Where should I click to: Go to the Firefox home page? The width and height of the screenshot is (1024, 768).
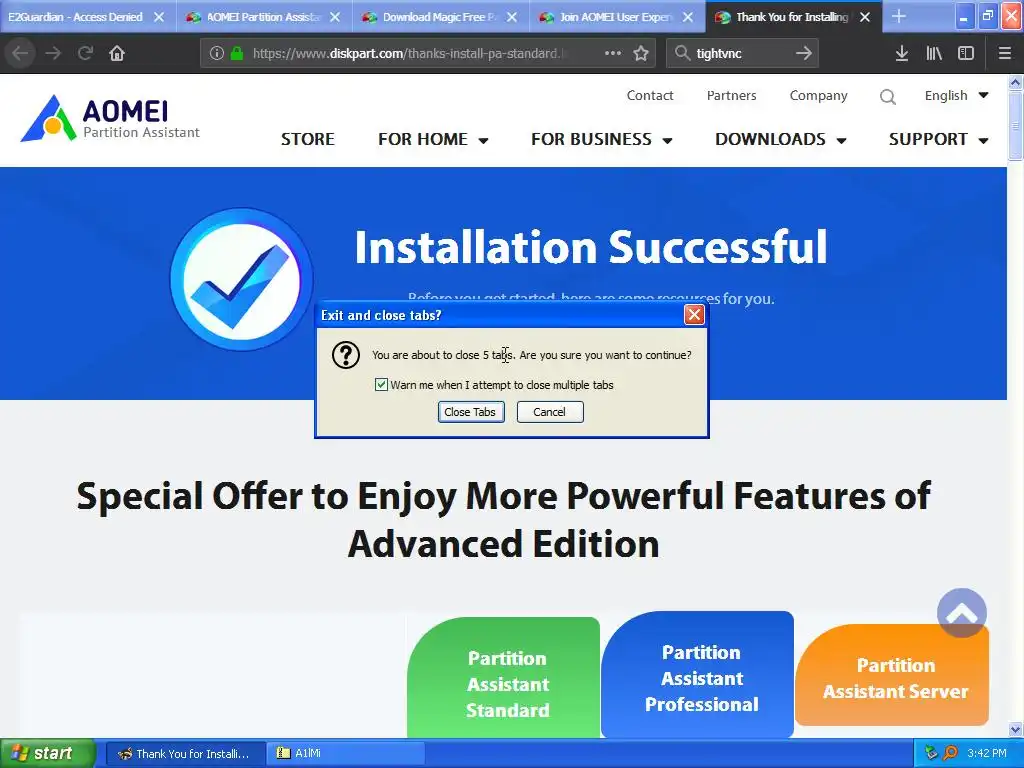(x=117, y=53)
